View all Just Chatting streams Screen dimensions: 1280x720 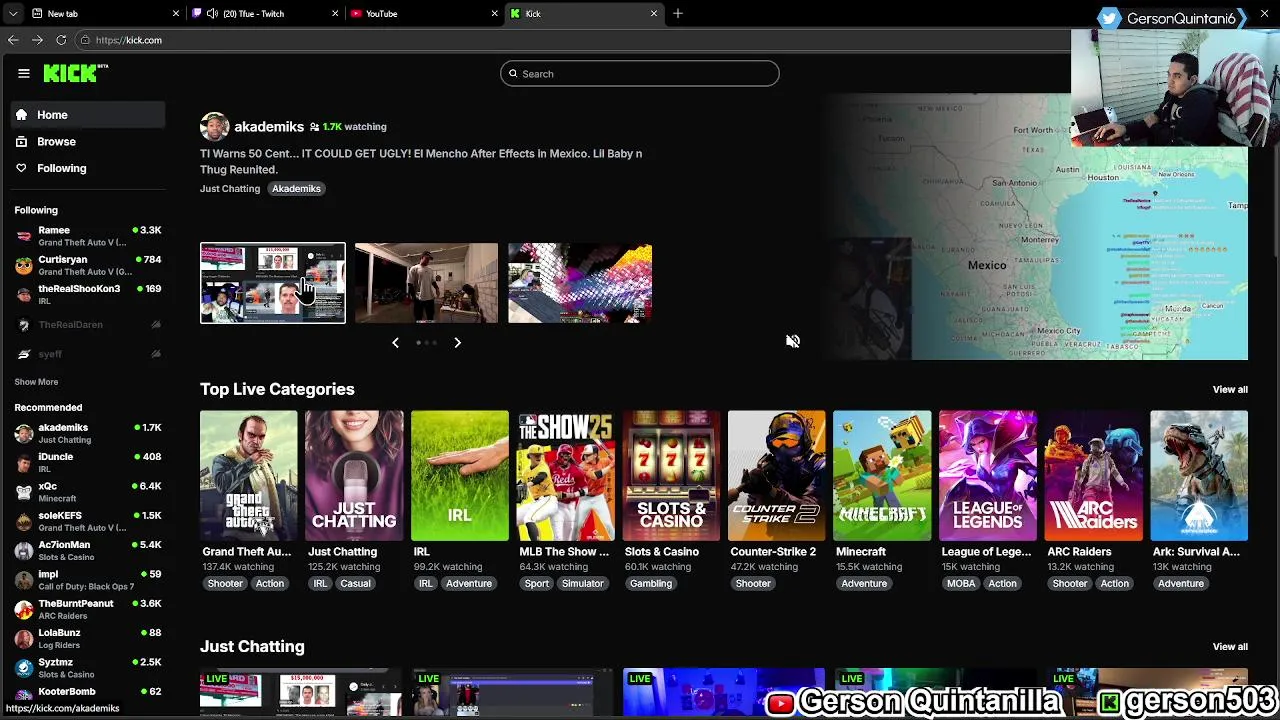(1230, 647)
